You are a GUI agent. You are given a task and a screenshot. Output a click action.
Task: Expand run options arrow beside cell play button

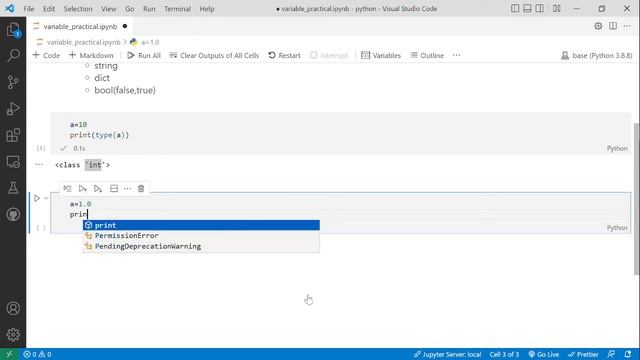point(46,198)
